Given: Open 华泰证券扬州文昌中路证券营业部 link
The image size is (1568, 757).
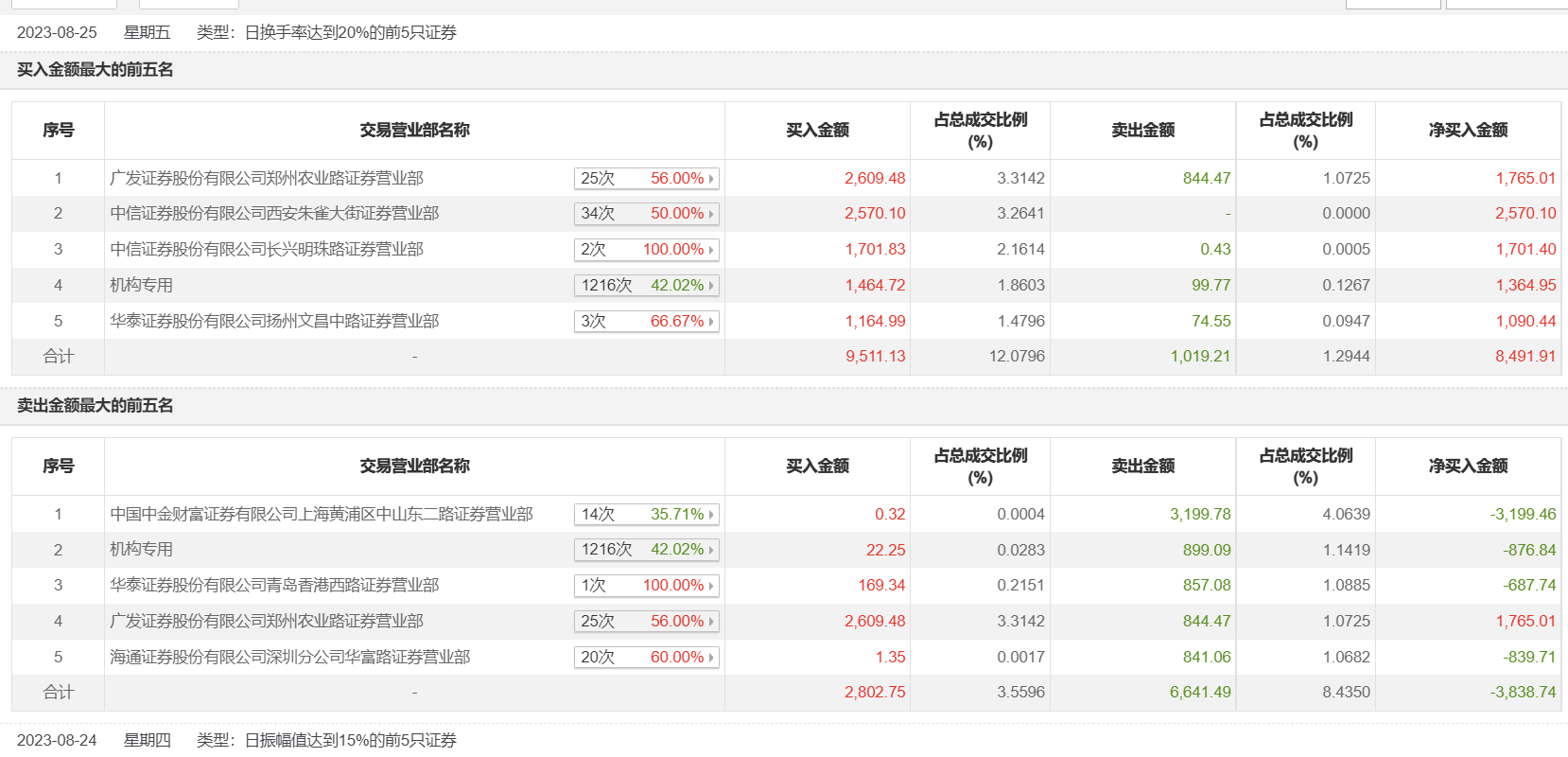Looking at the screenshot, I should point(274,322).
